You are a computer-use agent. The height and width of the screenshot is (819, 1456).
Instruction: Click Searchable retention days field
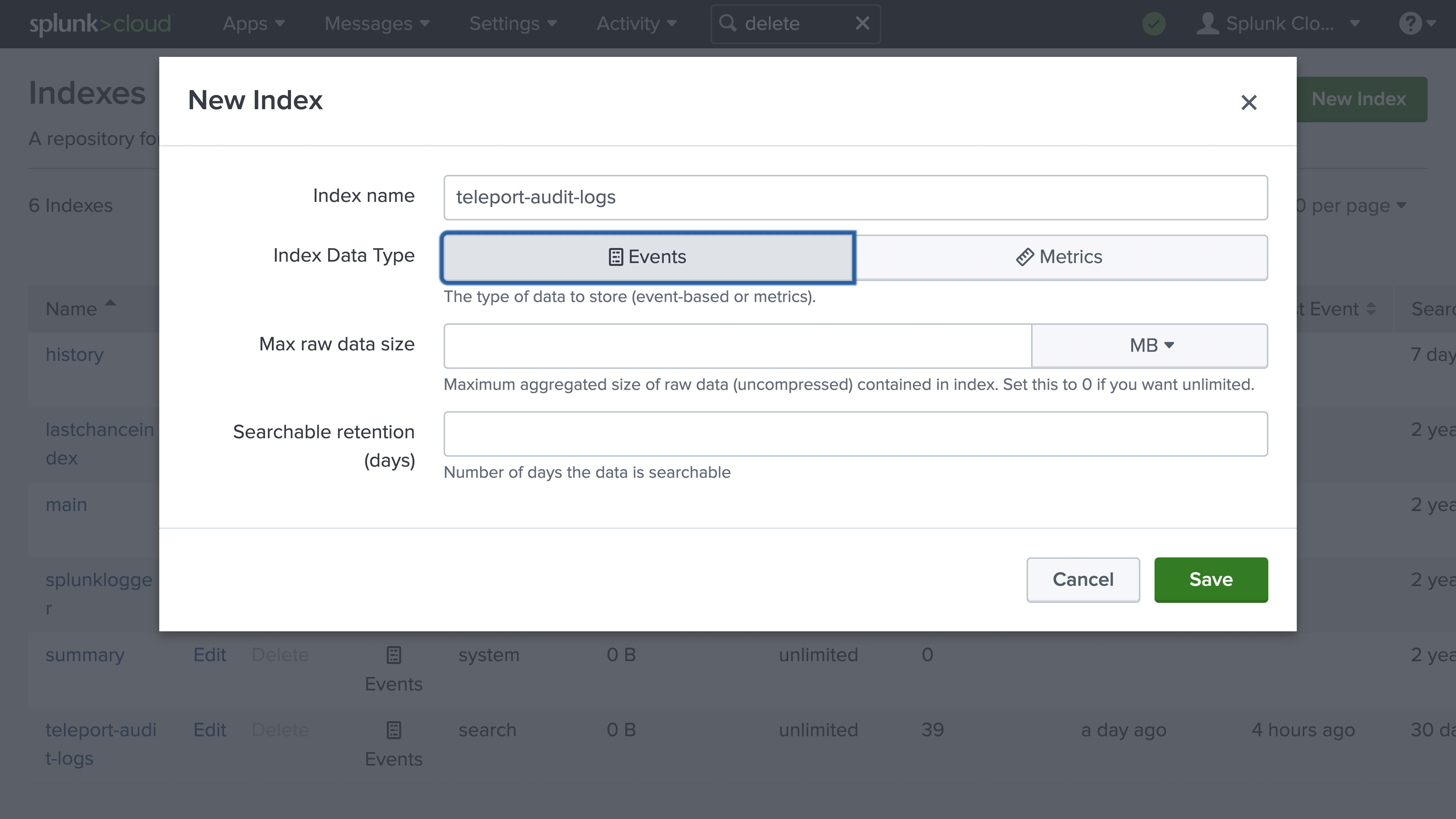point(855,433)
